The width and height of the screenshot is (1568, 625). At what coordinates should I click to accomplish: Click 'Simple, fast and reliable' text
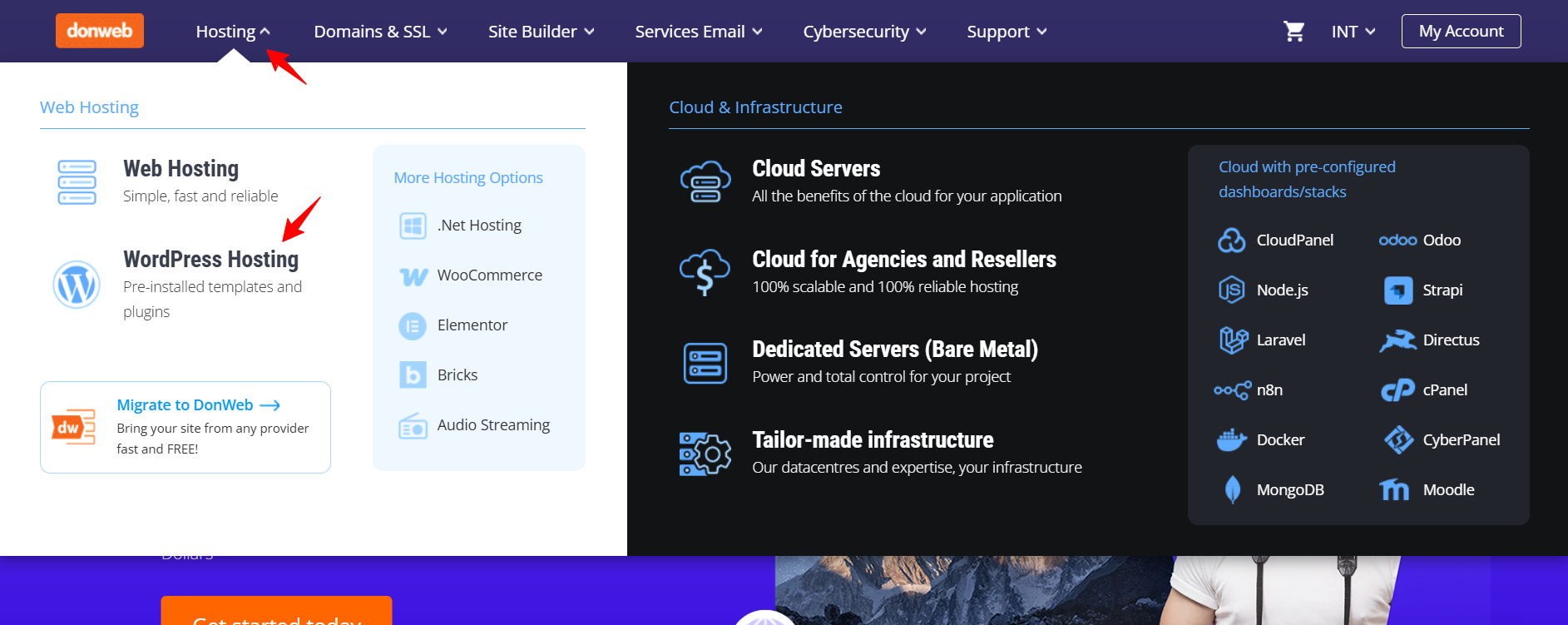pos(200,196)
